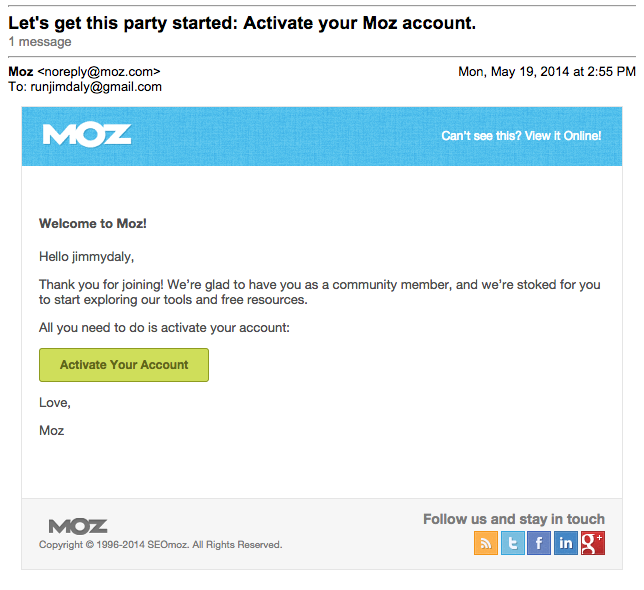Screen dimensions: 644x590
Task: Open the LinkedIn icon
Action: point(566,543)
